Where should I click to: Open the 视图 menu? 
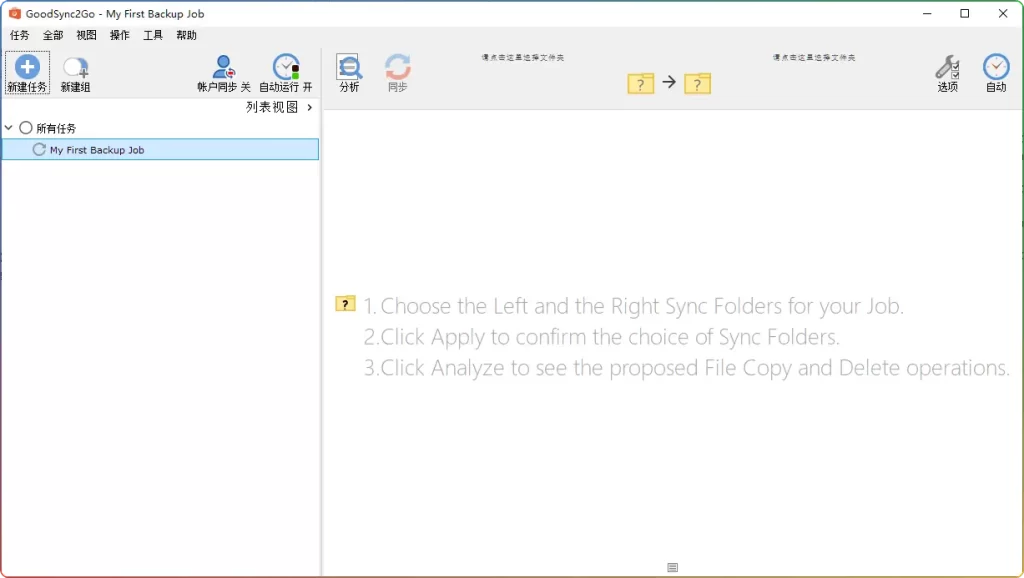point(86,35)
